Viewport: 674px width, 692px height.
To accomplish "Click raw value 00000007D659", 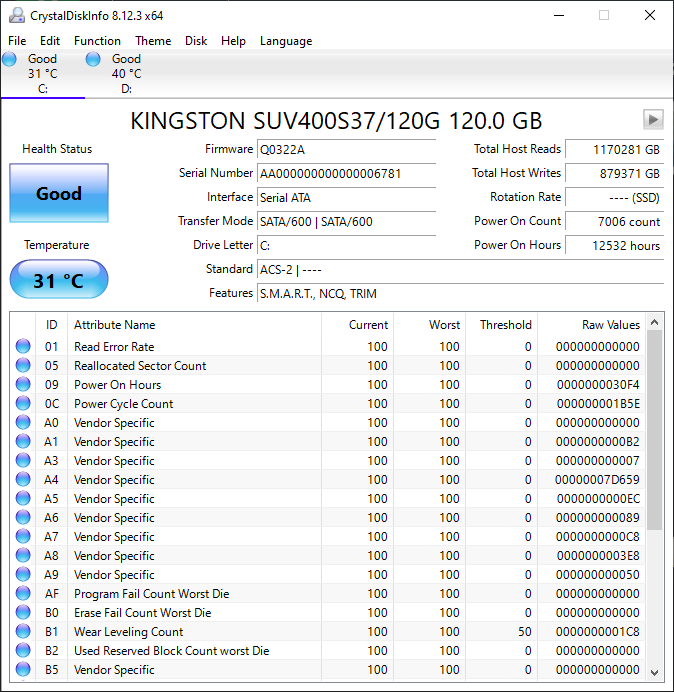I will click(597, 480).
